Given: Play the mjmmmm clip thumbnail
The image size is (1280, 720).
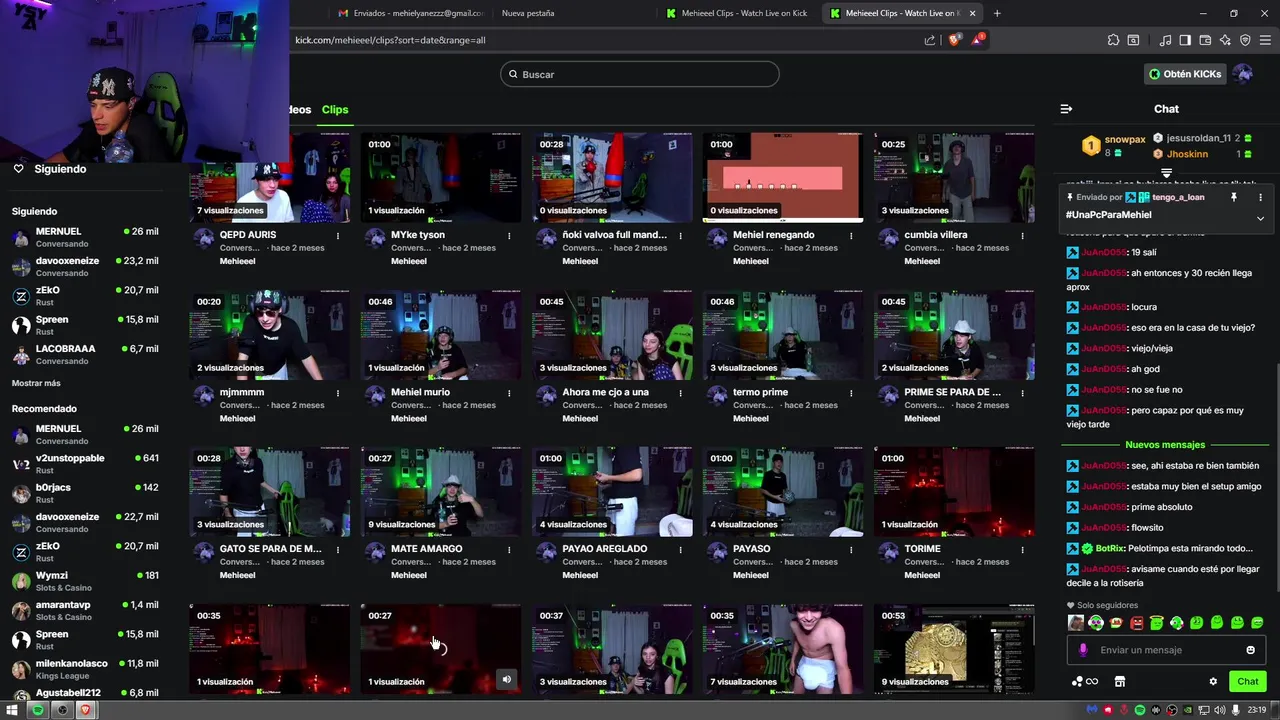Looking at the screenshot, I should [270, 335].
